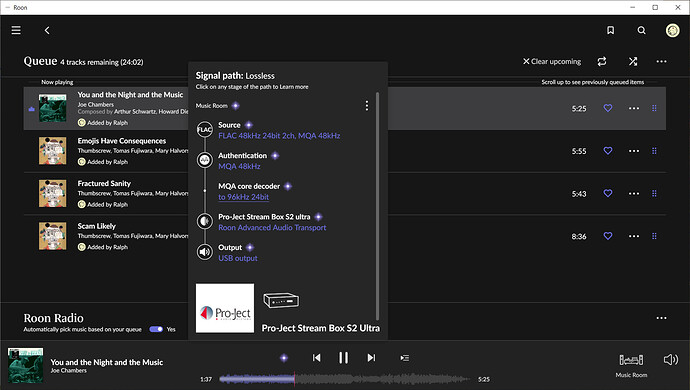This screenshot has width=690, height=390.
Task: Favorite Scam Likely track
Action: 608,236
